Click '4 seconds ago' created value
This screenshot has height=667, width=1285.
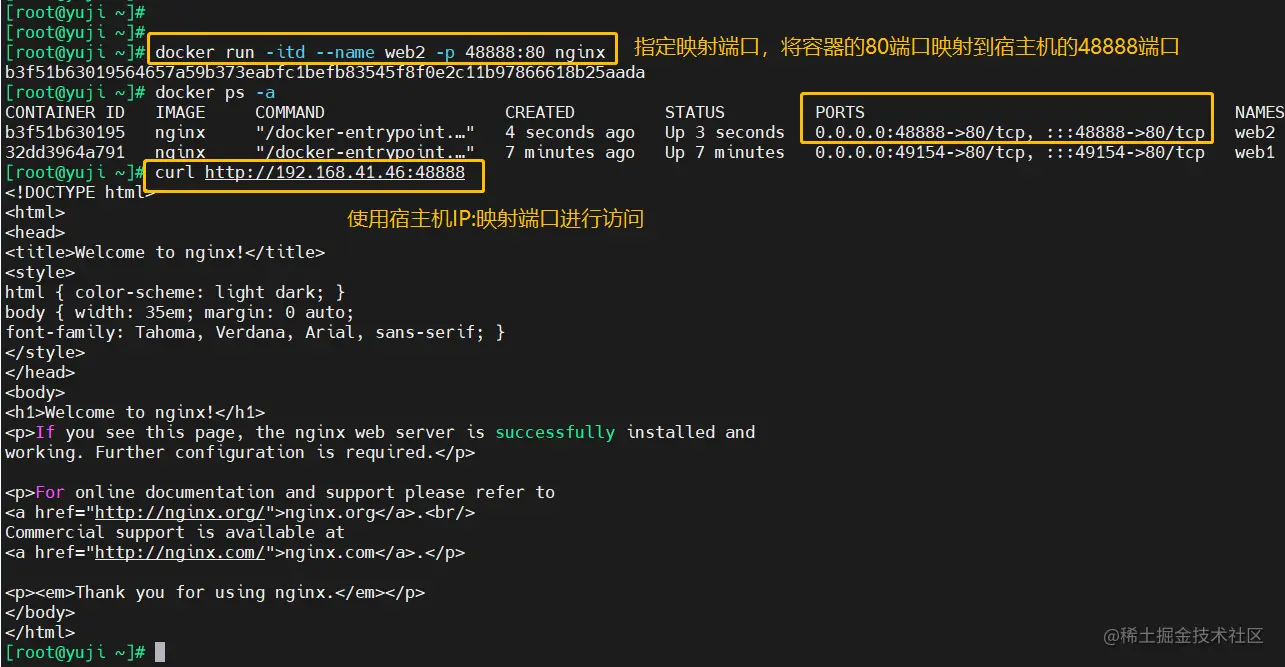(570, 132)
